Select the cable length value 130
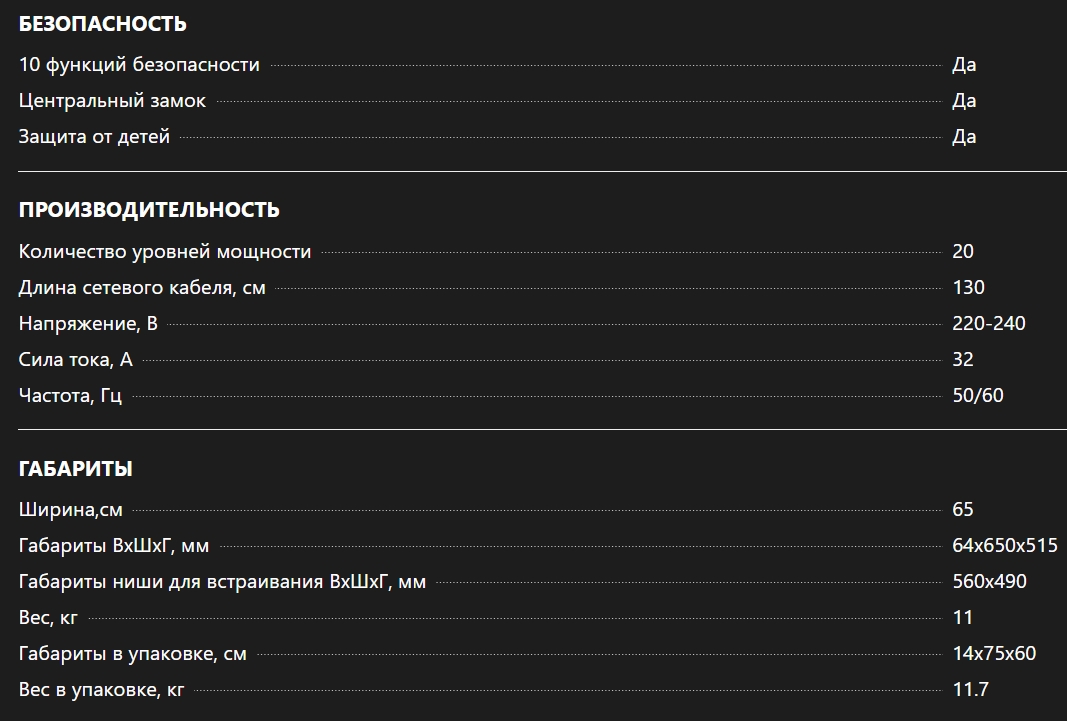 click(968, 288)
